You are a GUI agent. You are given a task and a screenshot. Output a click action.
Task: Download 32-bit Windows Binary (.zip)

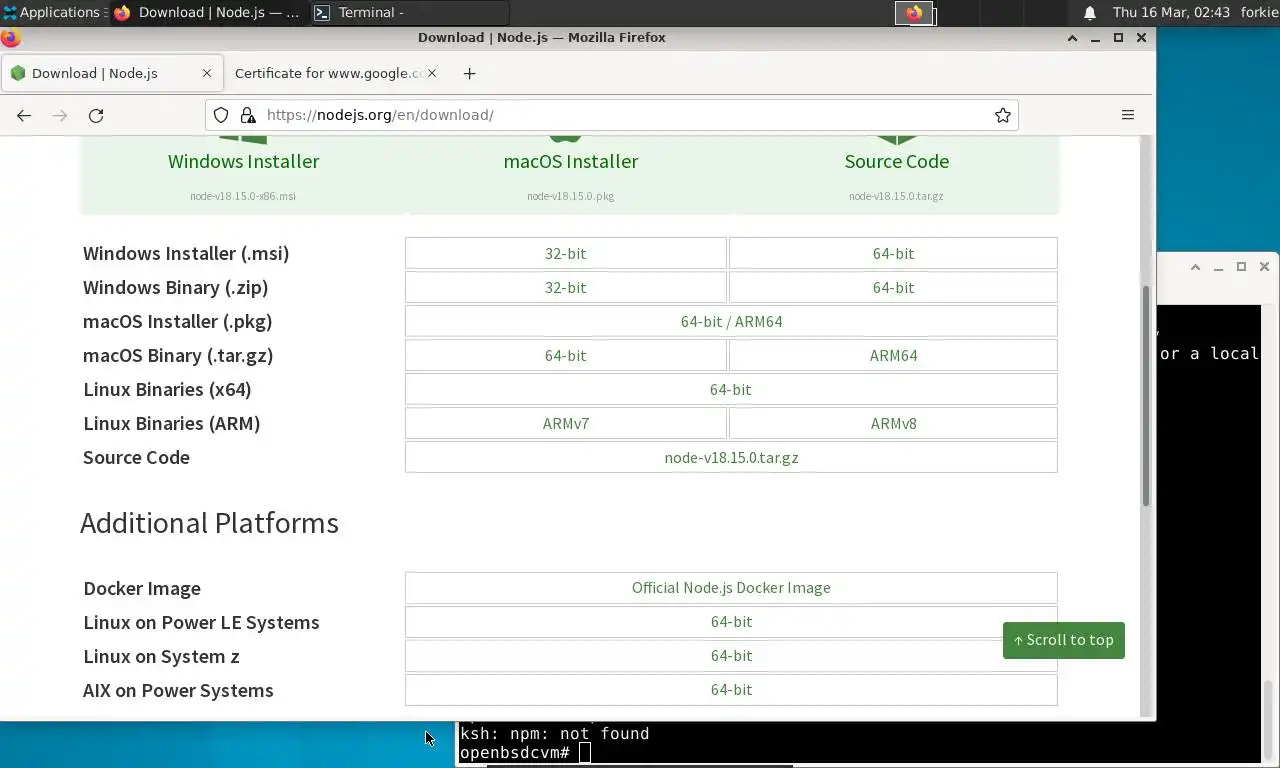pyautogui.click(x=566, y=287)
